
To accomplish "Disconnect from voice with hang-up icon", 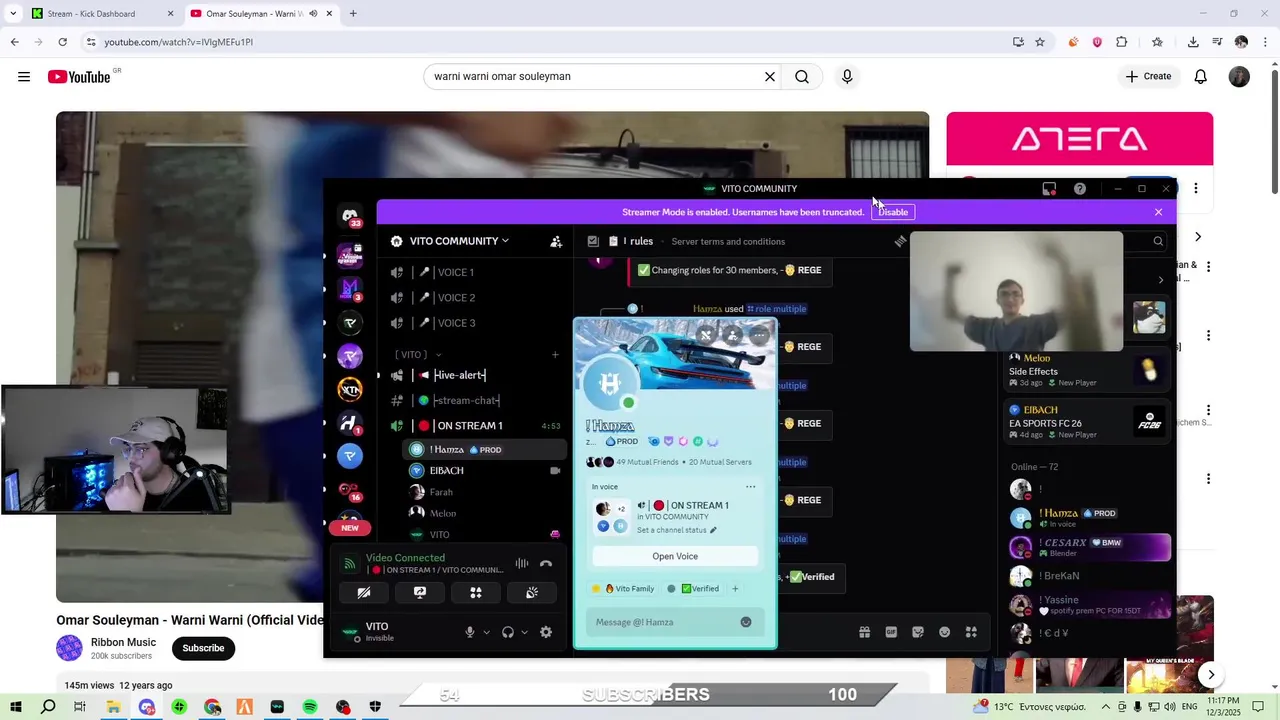I will 546,564.
